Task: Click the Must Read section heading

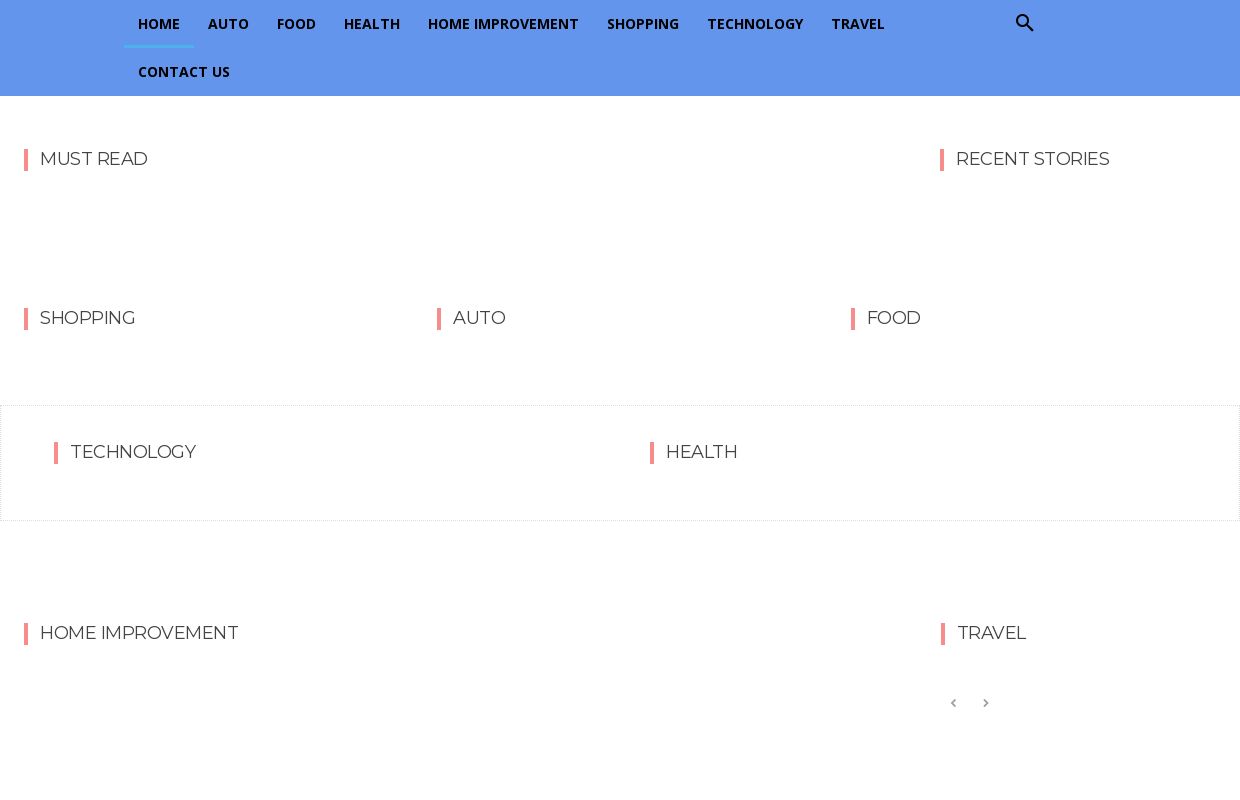Action: 94,159
